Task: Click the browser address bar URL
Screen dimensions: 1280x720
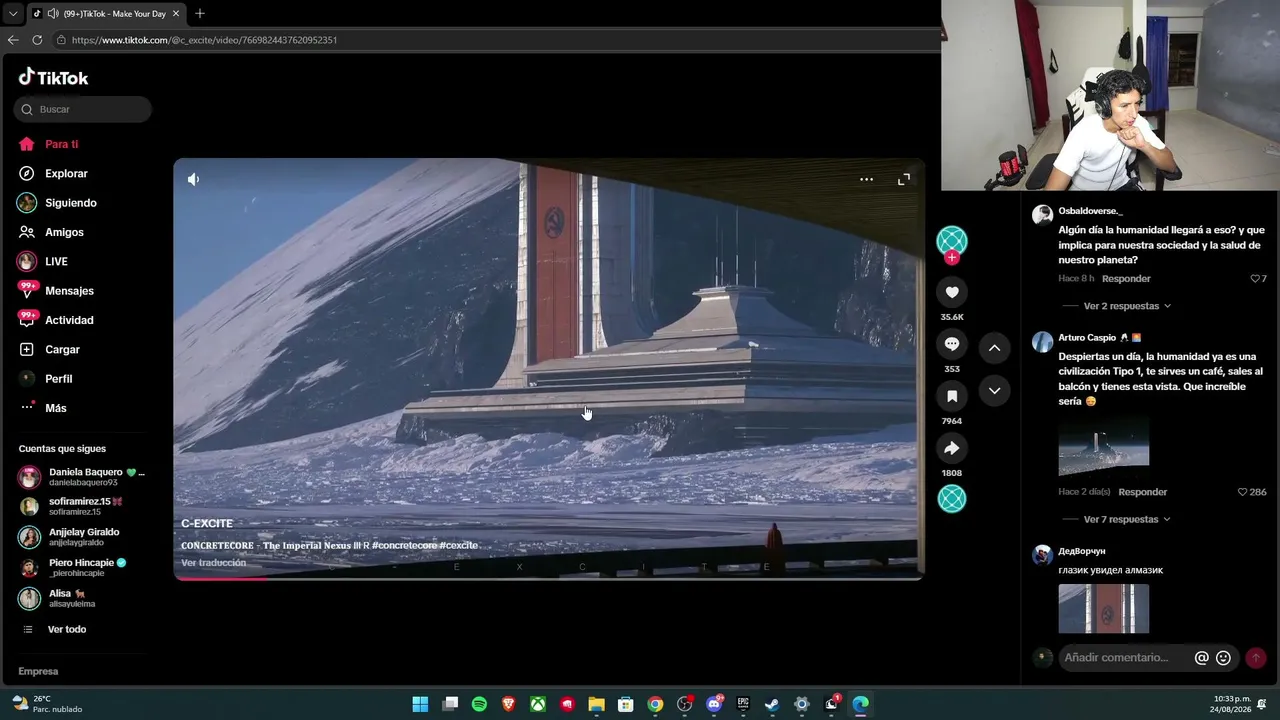Action: (x=204, y=40)
